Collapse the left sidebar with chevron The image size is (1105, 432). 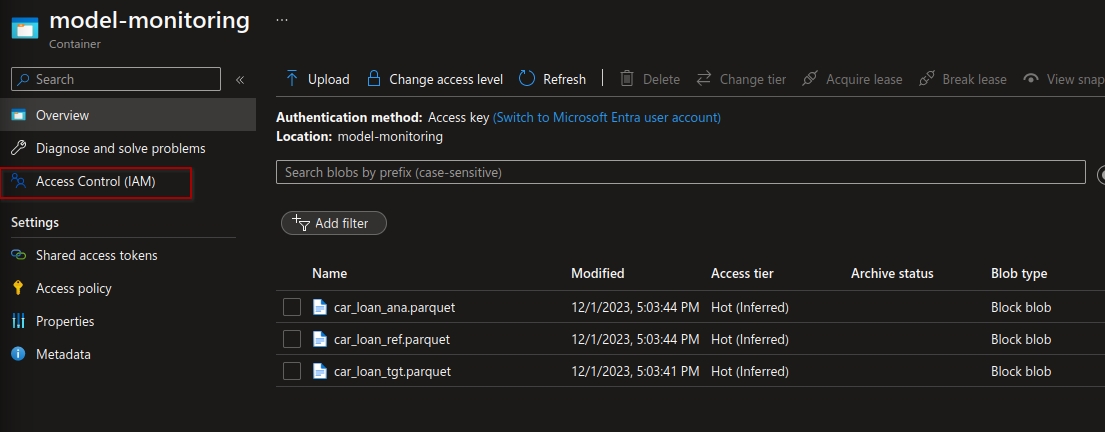click(x=240, y=80)
